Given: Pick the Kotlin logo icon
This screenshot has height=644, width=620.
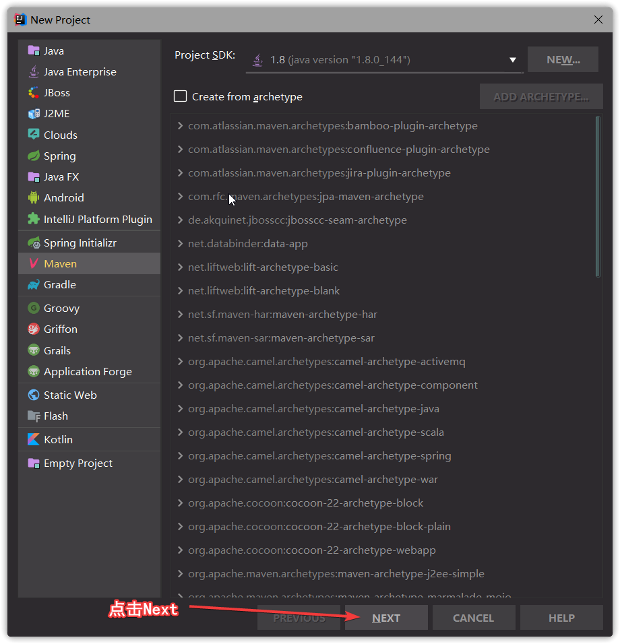Looking at the screenshot, I should point(33,439).
